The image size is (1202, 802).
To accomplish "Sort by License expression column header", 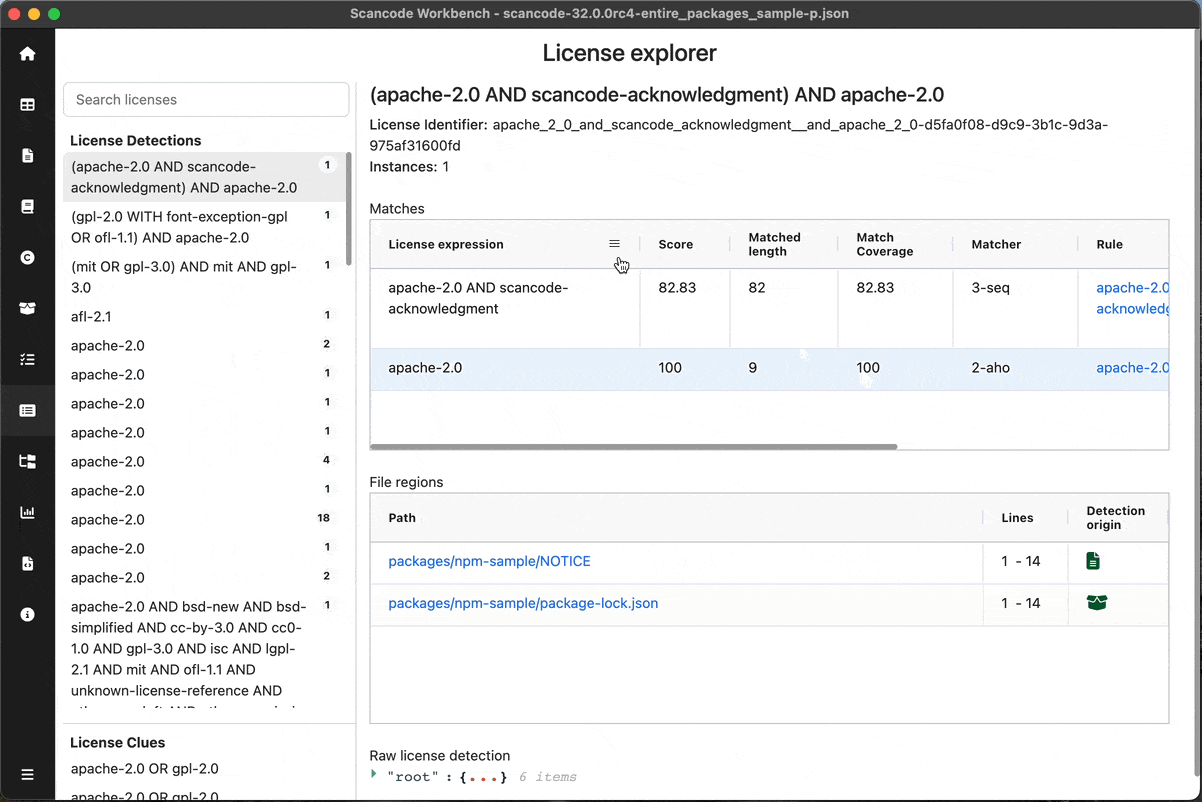I will pyautogui.click(x=446, y=244).
